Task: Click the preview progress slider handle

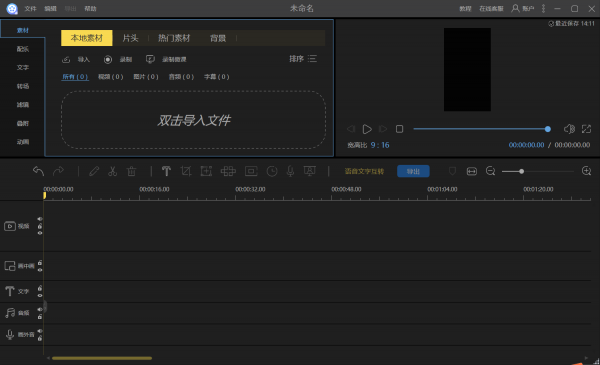Action: click(548, 129)
